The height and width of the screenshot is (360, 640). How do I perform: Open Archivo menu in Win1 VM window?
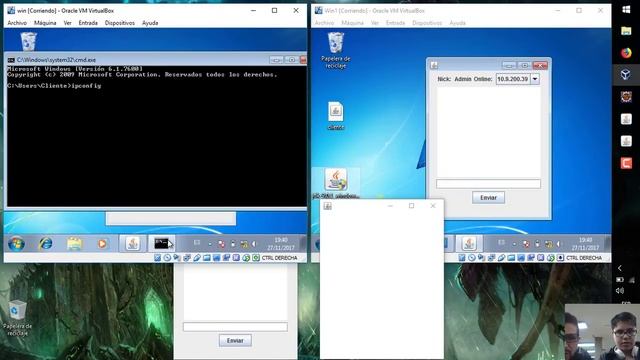pos(324,23)
